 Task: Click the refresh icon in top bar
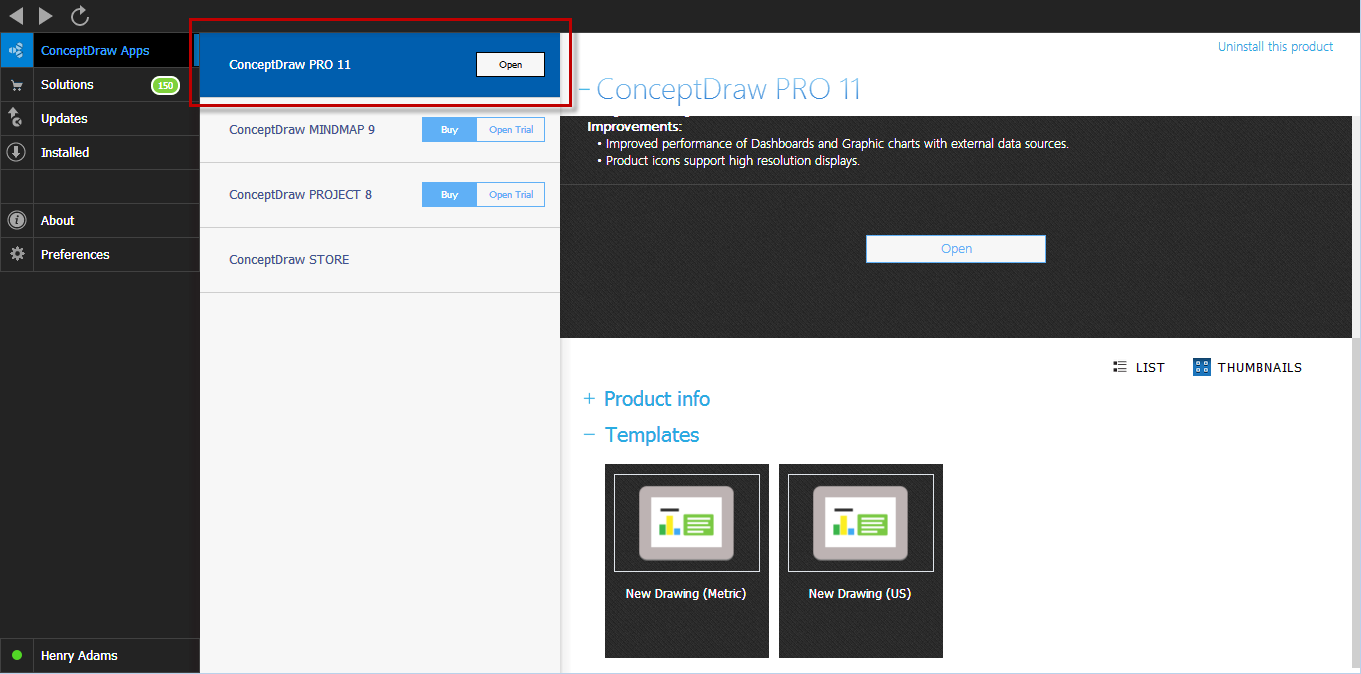click(80, 15)
